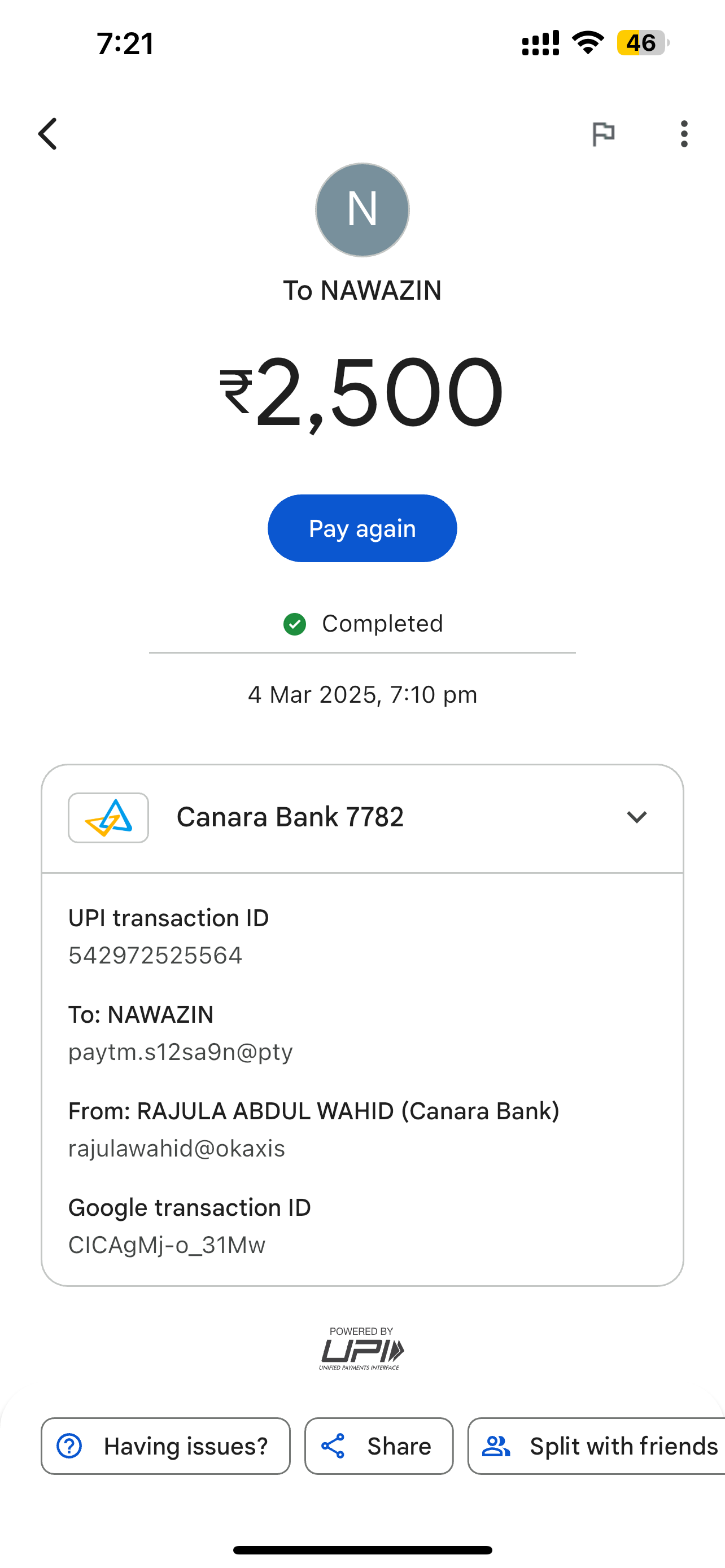The image size is (725, 1568).
Task: Tap the Wi-Fi icon in status bar
Action: pos(587,42)
